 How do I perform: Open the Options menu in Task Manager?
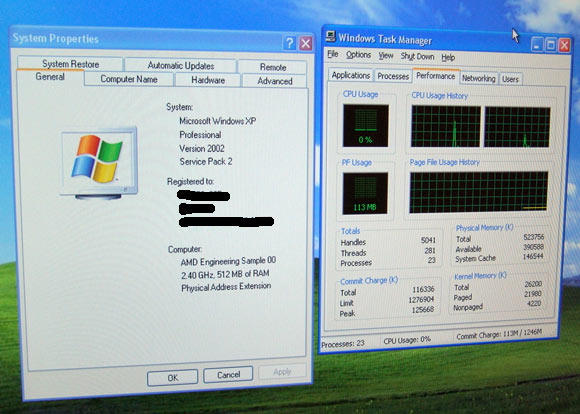(358, 55)
